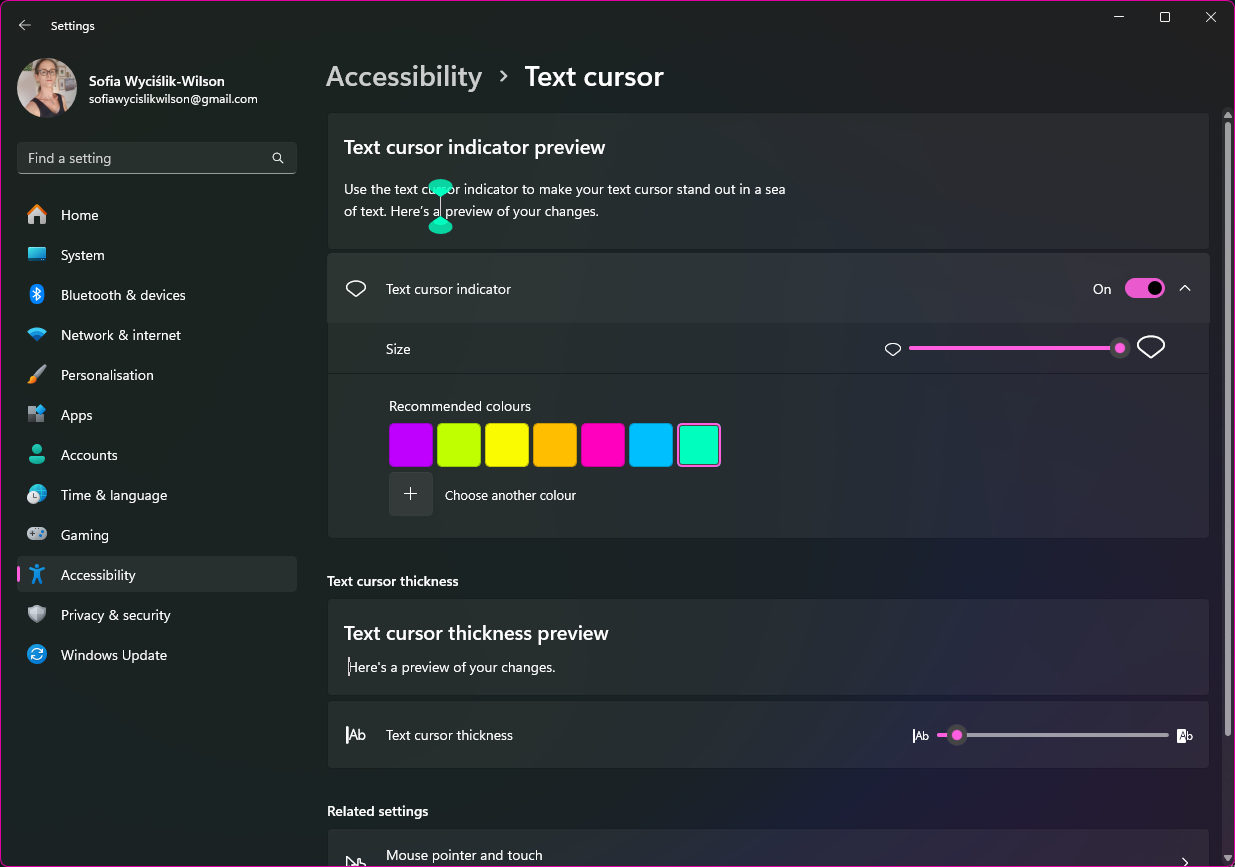
Task: Click the Network wifi icon
Action: point(37,335)
